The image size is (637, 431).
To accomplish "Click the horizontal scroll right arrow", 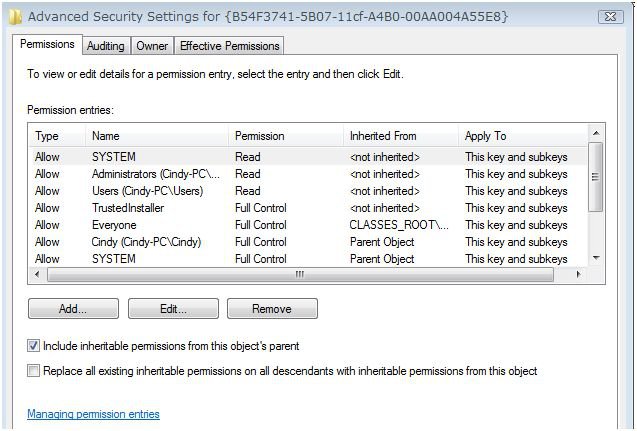I will tap(578, 274).
